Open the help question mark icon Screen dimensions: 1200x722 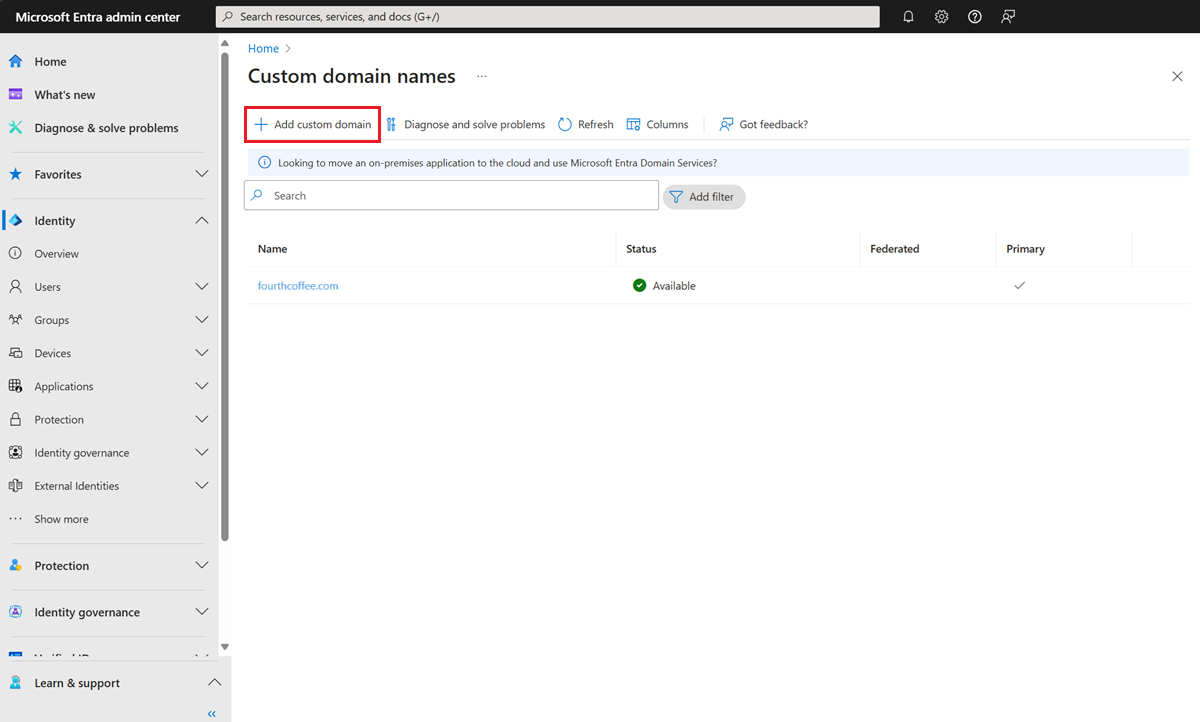coord(974,16)
